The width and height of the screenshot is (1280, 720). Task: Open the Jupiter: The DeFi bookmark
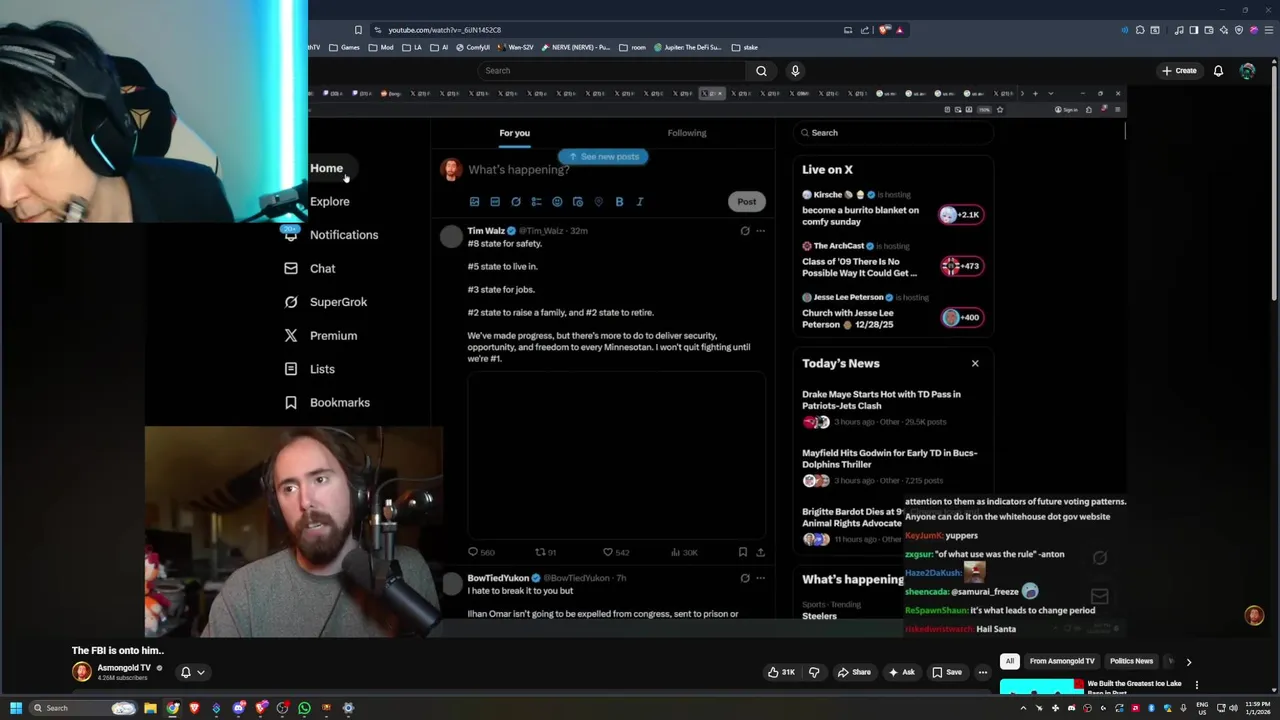(689, 47)
